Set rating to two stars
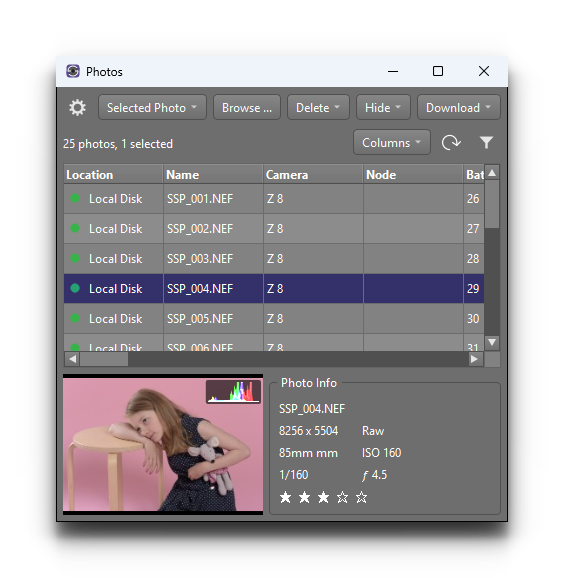Viewport: 564px width, 578px height. click(x=304, y=497)
